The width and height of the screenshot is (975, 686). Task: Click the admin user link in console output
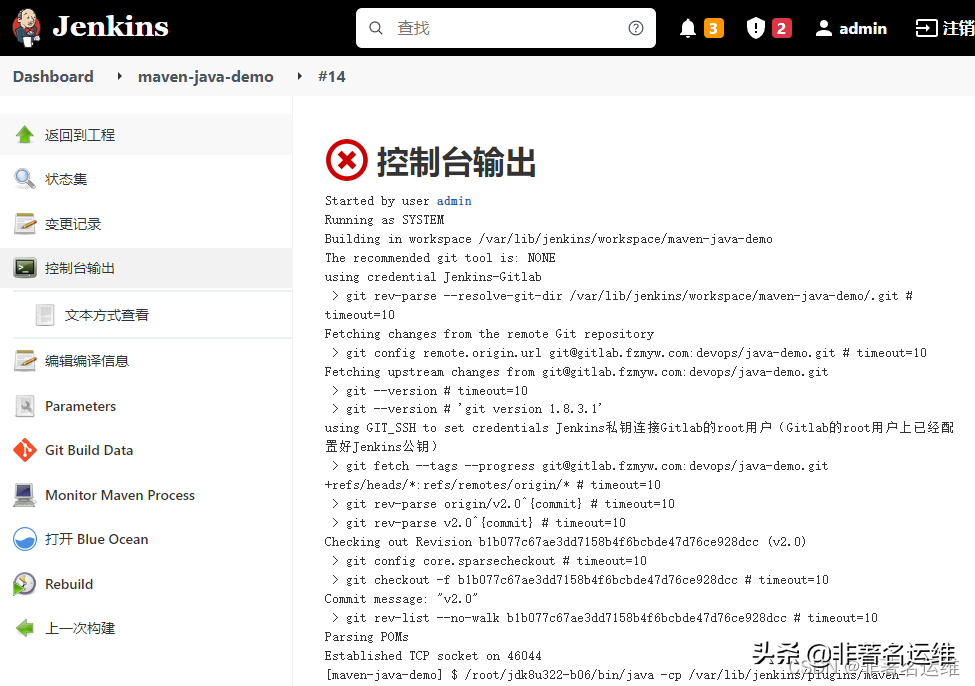(453, 200)
